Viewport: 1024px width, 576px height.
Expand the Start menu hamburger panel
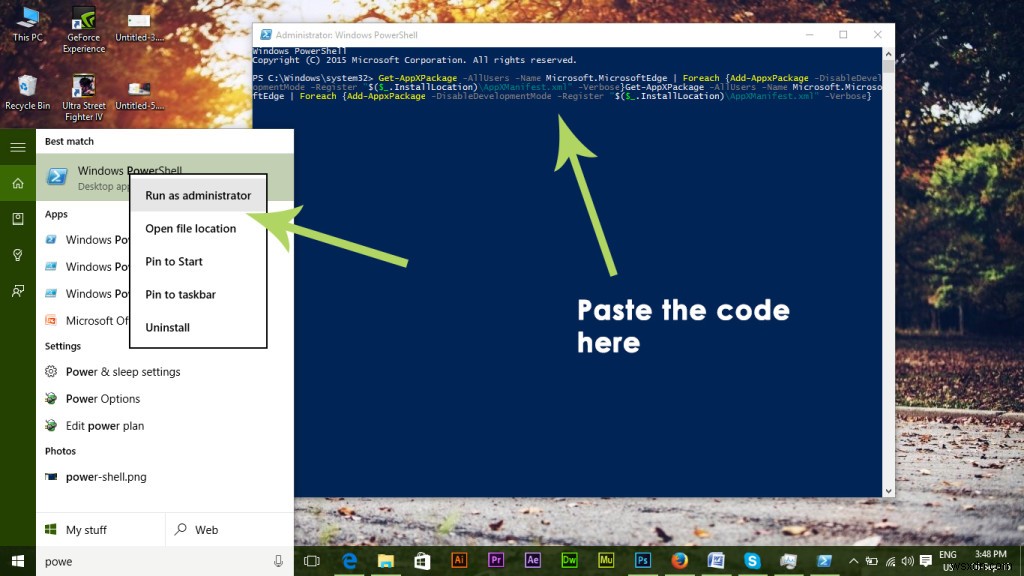point(16,146)
